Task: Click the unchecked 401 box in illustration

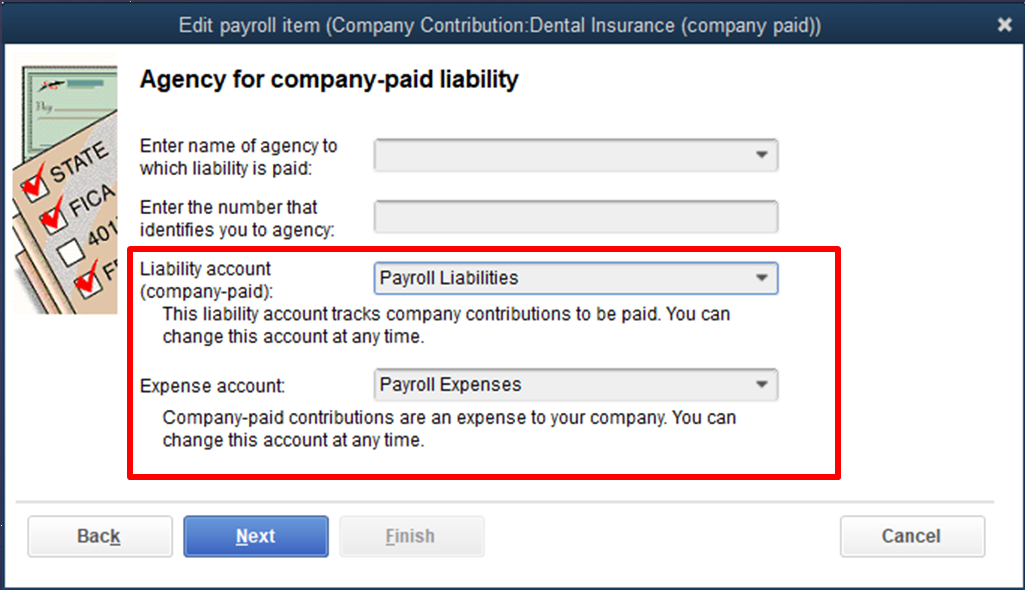Action: 71,251
